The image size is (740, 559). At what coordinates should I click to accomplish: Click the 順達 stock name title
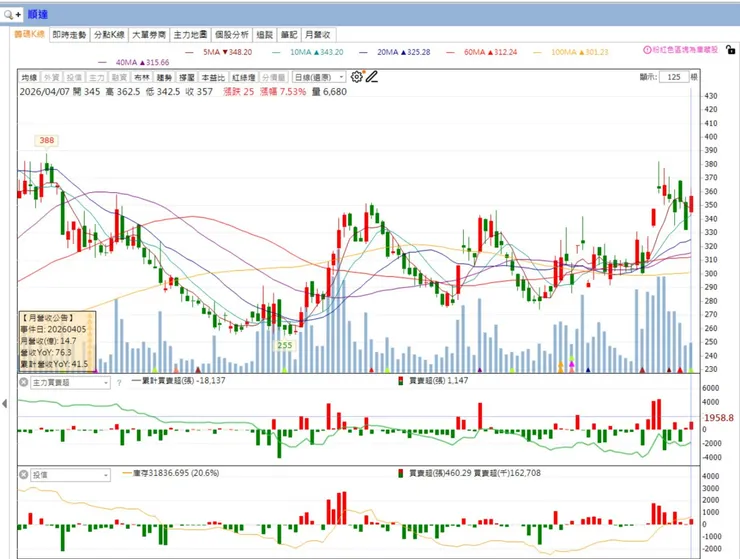coord(37,15)
